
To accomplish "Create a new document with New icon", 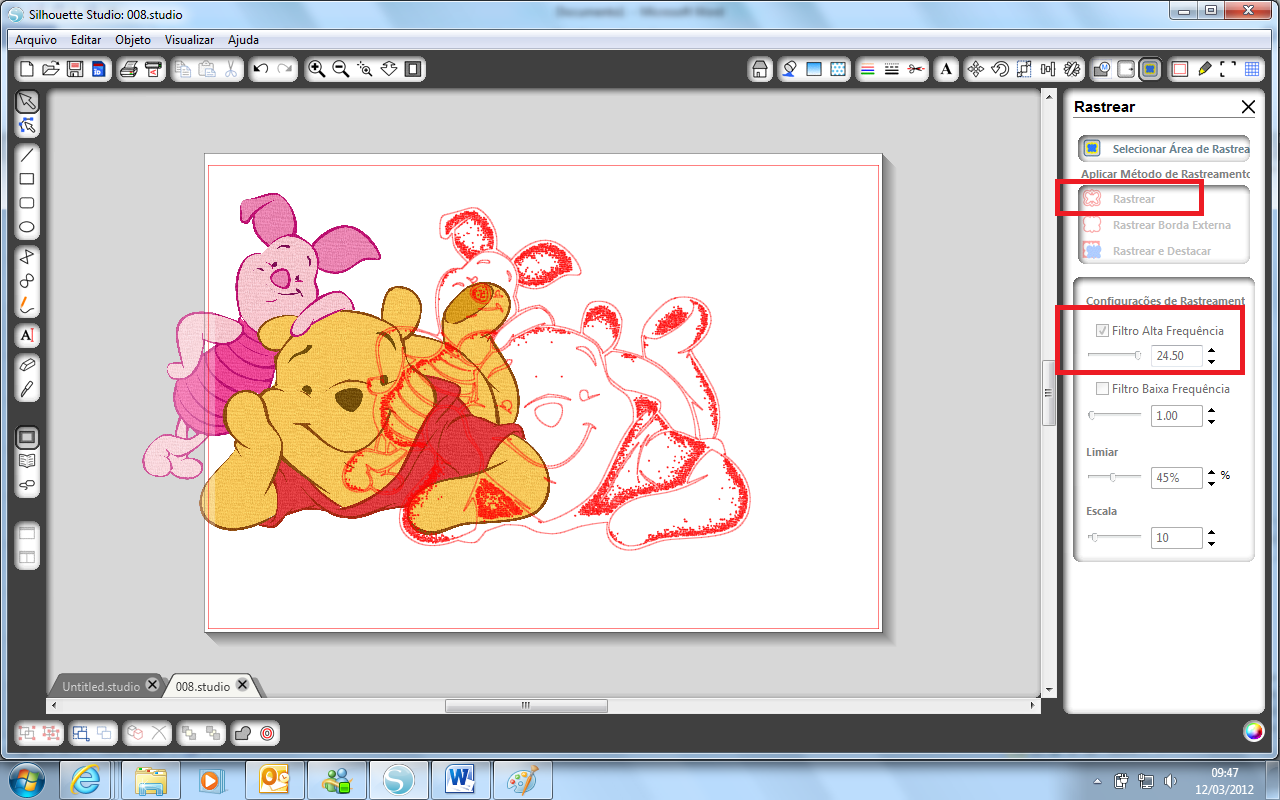I will tap(27, 69).
